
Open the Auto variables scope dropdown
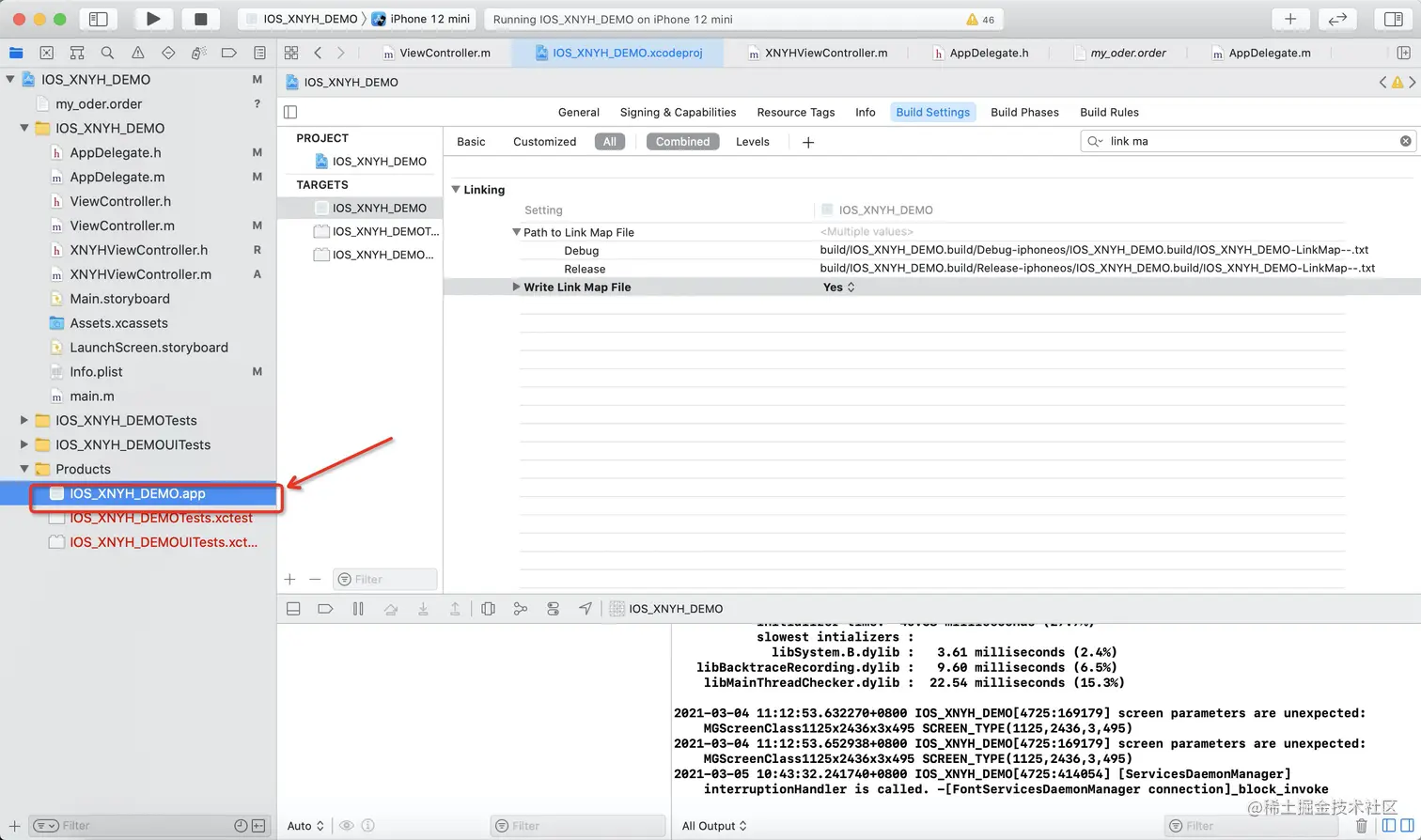coord(305,826)
